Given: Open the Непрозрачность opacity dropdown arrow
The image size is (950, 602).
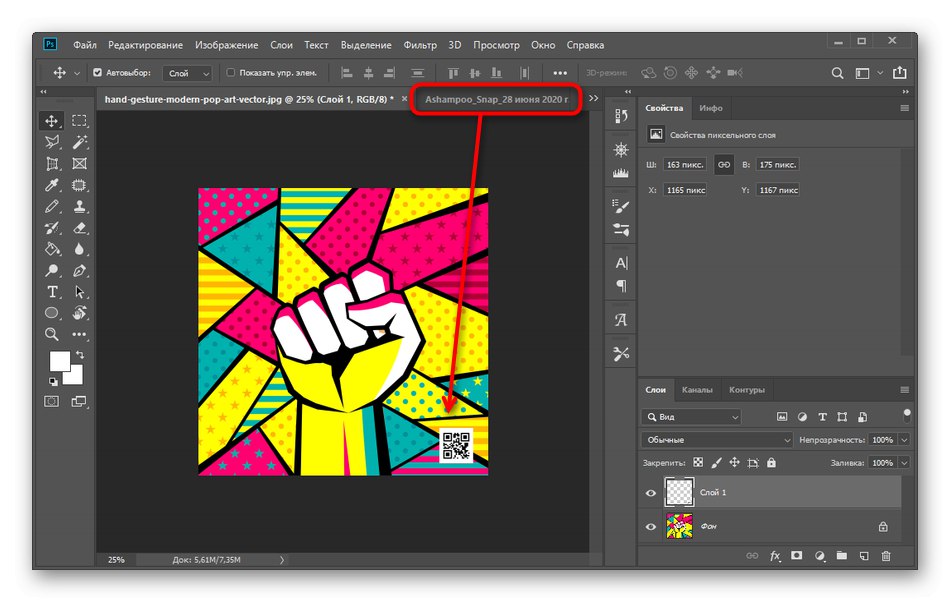Looking at the screenshot, I should (903, 439).
